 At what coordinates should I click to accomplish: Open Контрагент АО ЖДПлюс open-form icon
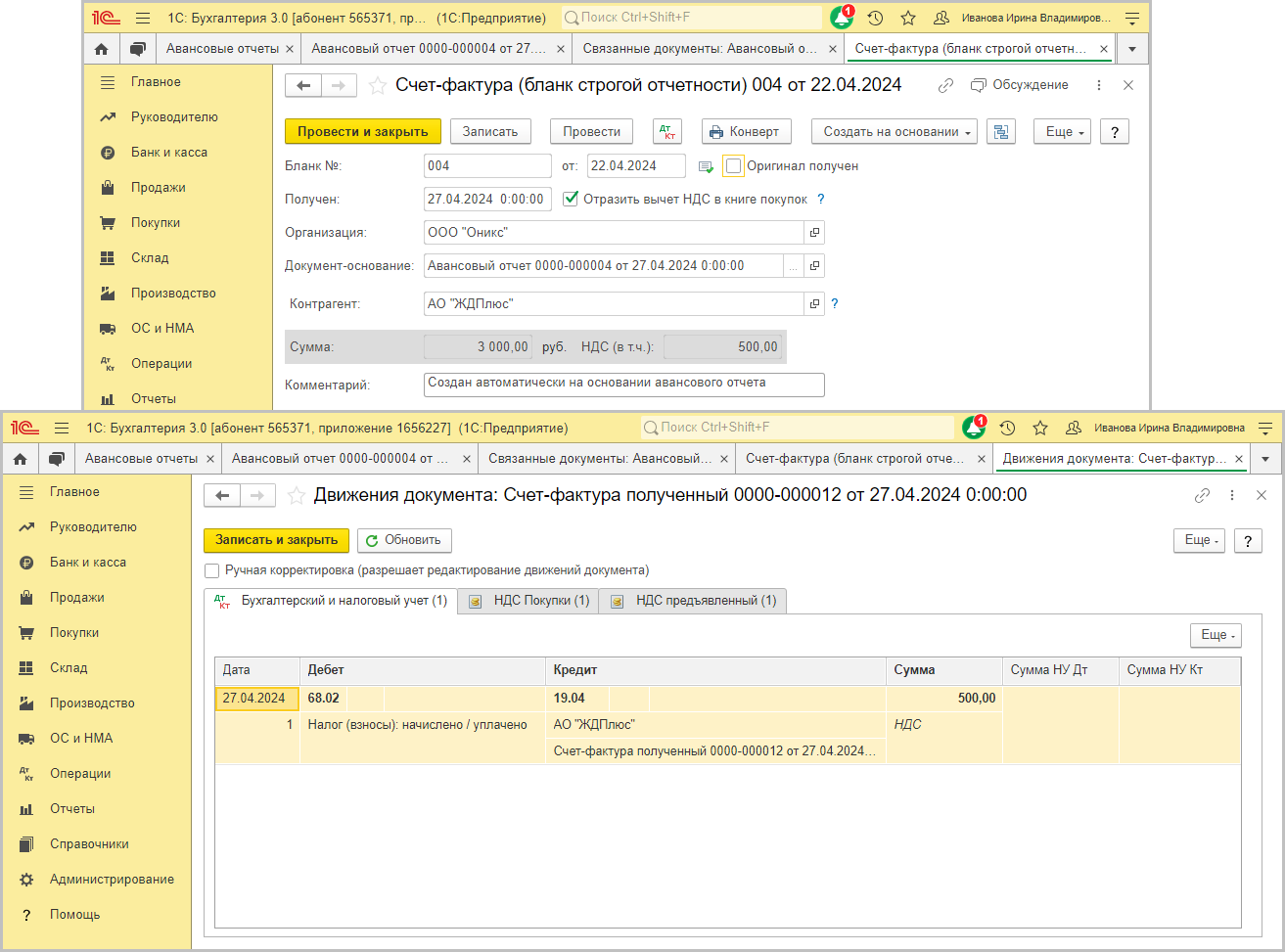click(x=814, y=304)
